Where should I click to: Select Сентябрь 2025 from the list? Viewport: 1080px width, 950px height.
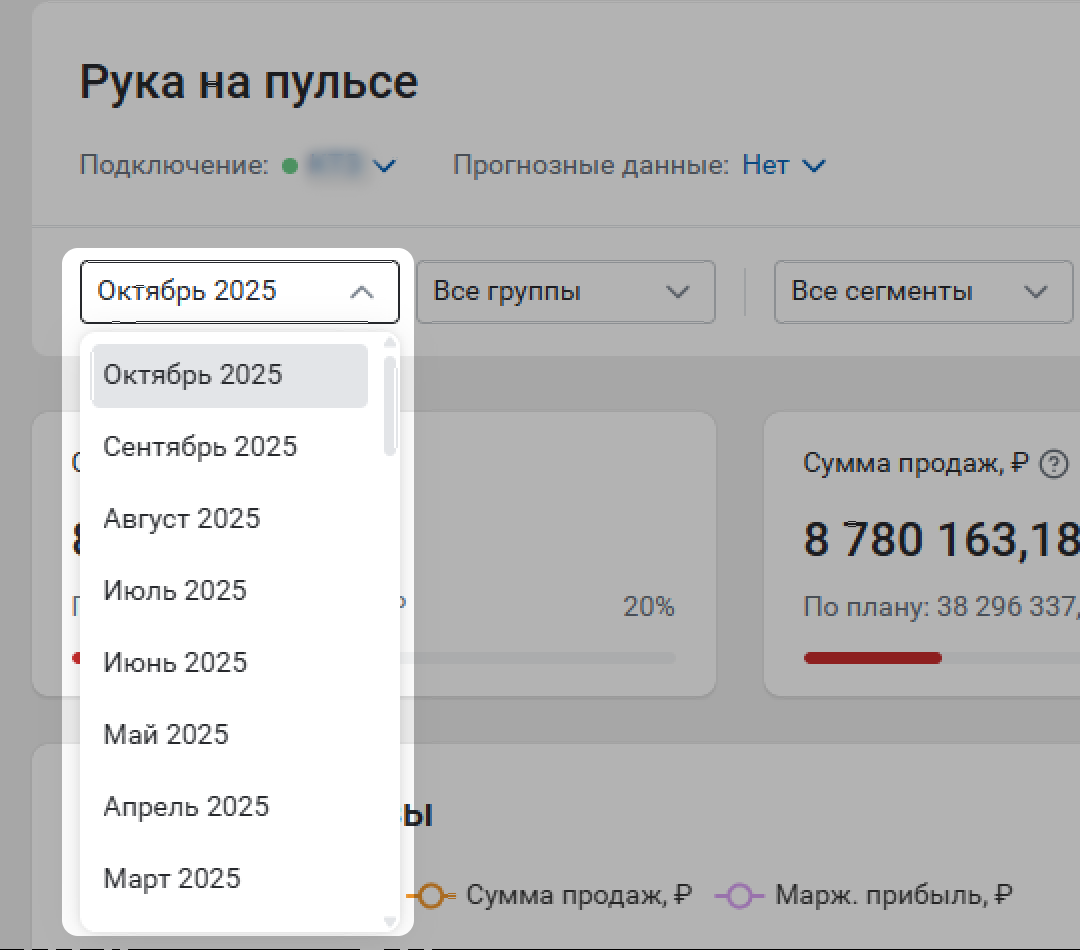click(200, 447)
